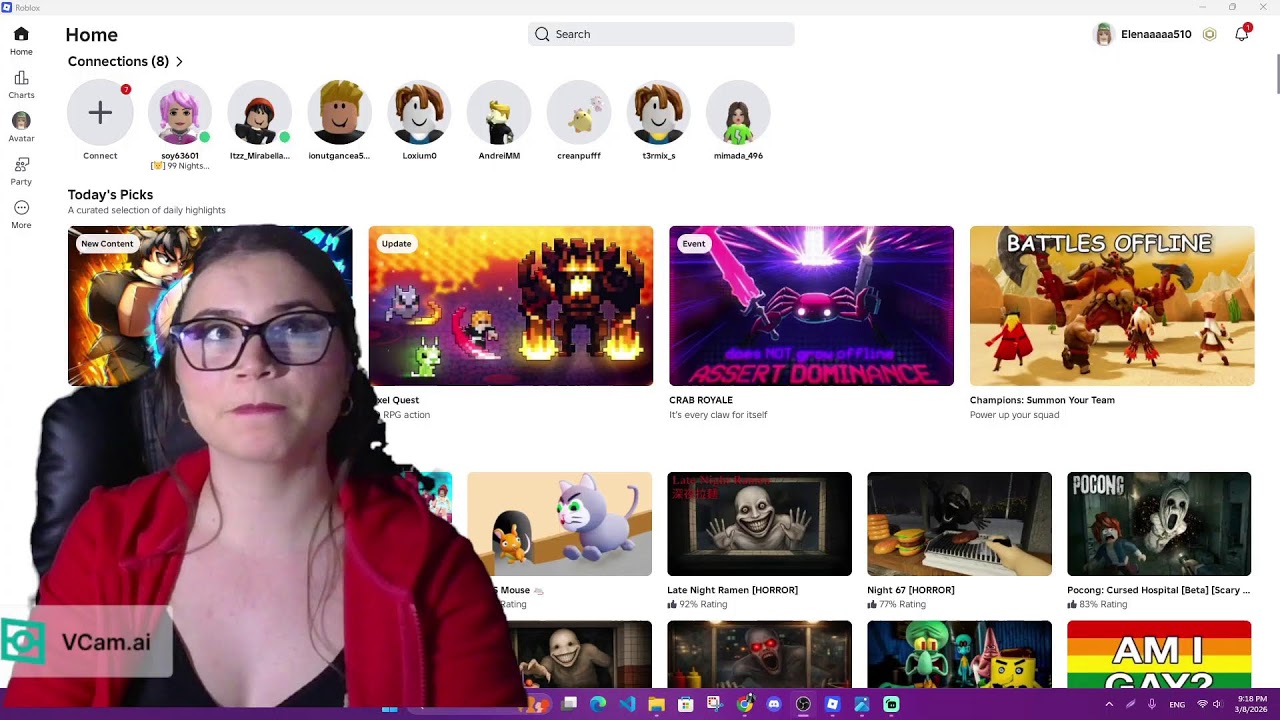Click the Update badge on Pixel Quest
The width and height of the screenshot is (1280, 720).
point(396,244)
